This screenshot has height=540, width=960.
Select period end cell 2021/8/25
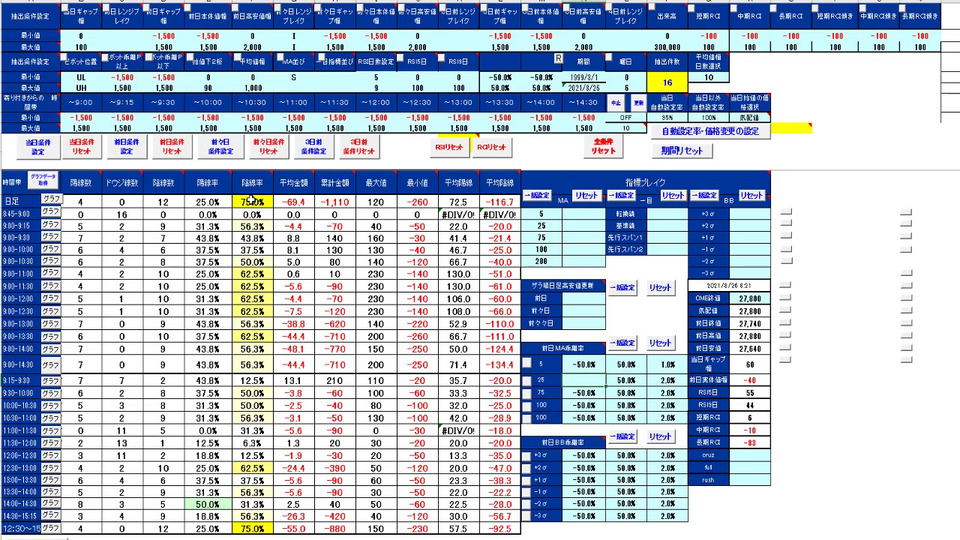click(584, 88)
